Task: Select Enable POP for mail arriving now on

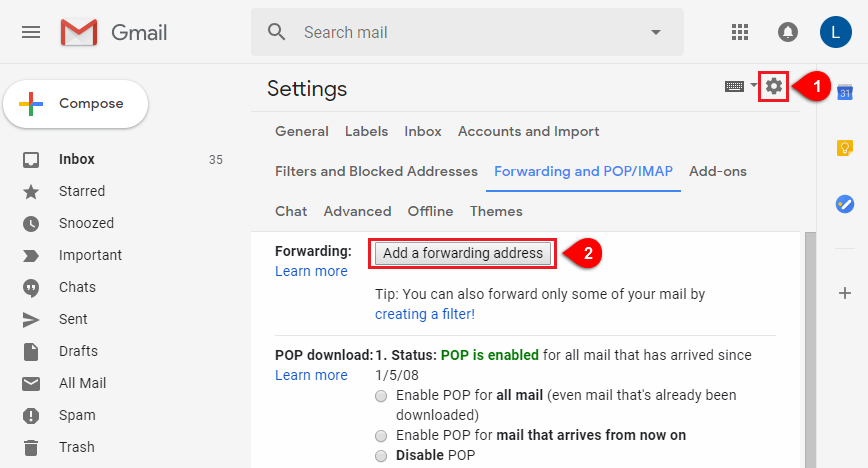Action: (381, 436)
